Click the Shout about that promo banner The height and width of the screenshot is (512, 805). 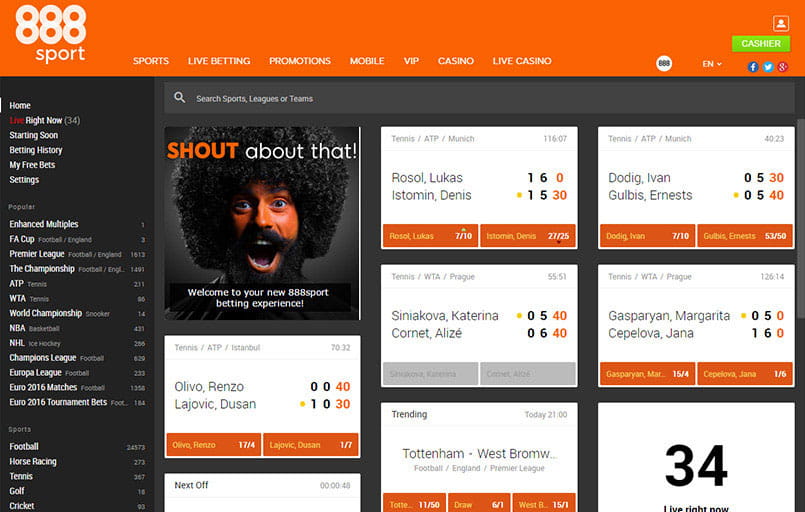click(x=262, y=222)
